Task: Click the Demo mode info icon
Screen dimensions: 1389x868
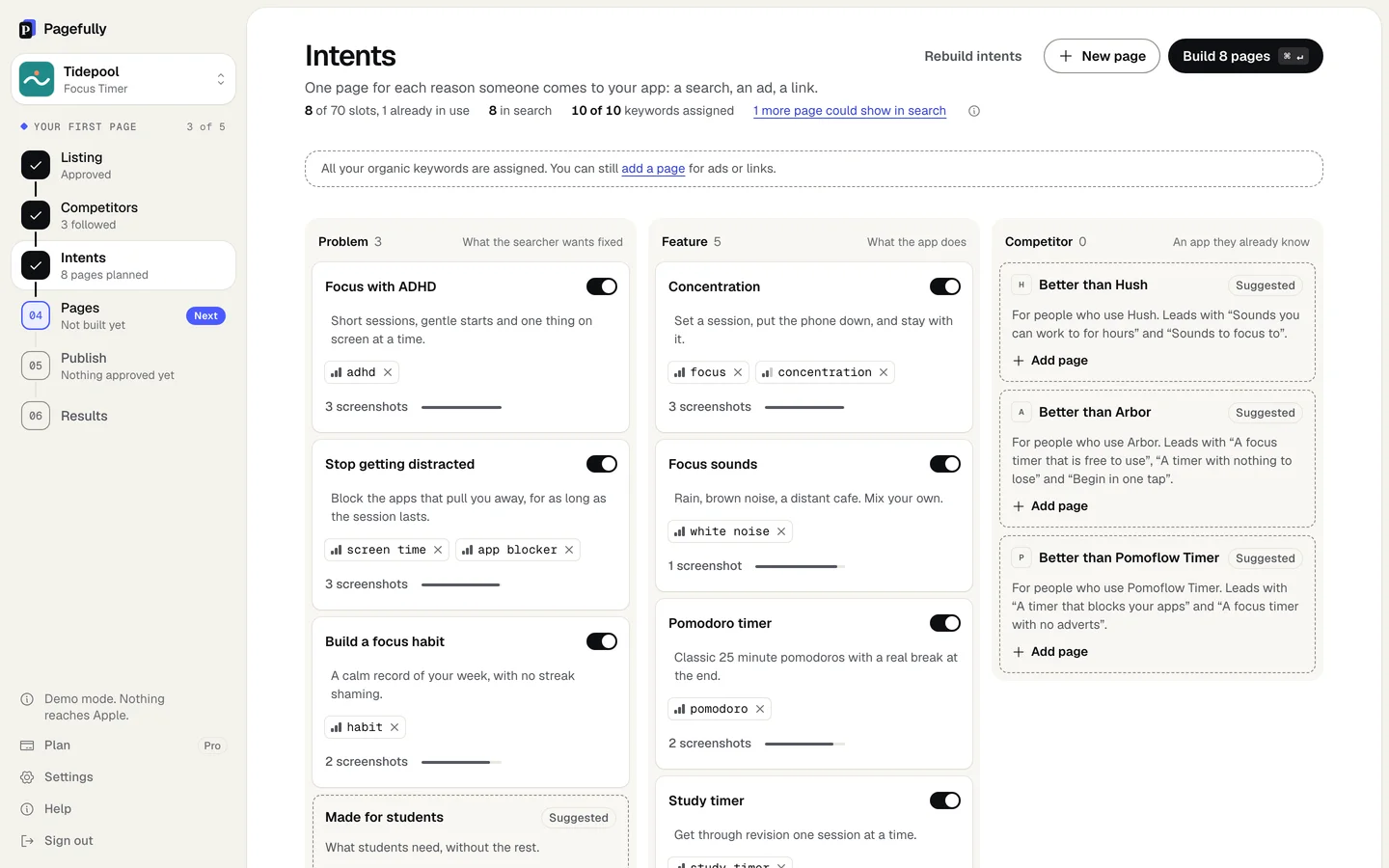Action: coord(27,699)
